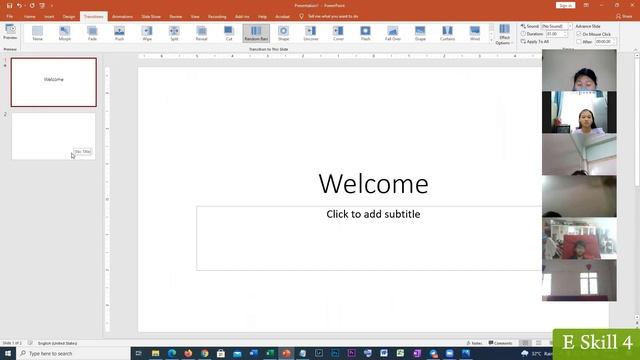Click the After time field

(604, 42)
